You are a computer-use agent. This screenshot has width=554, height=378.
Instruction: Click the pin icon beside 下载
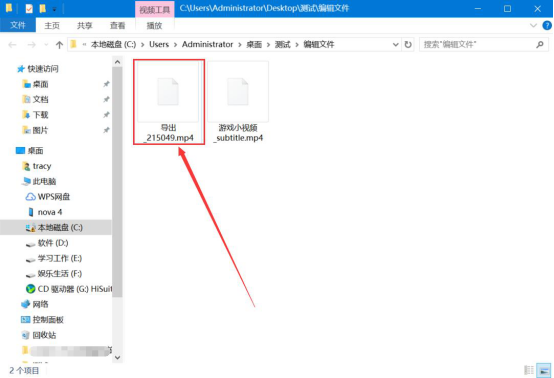click(x=106, y=115)
